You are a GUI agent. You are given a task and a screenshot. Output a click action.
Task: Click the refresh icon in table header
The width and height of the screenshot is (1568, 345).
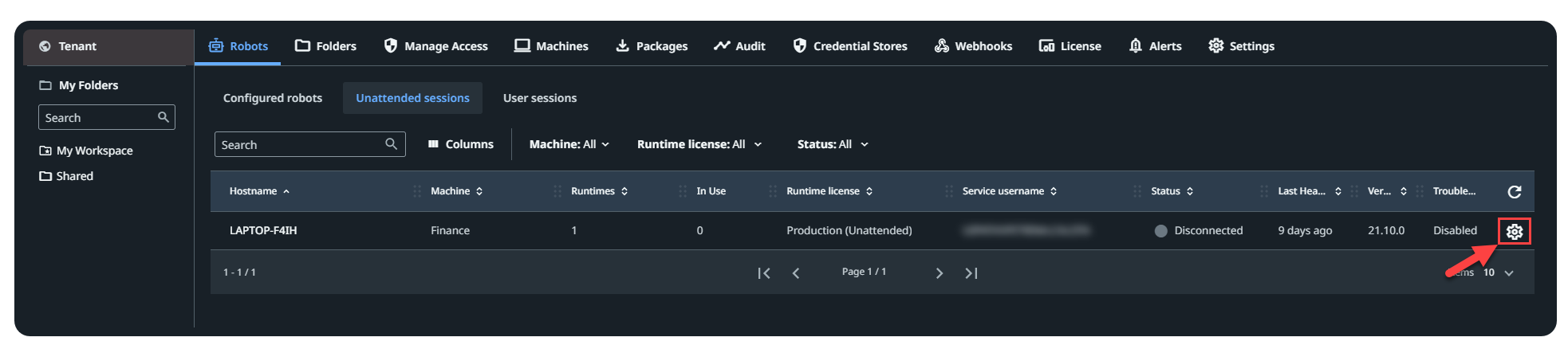pyautogui.click(x=1514, y=191)
